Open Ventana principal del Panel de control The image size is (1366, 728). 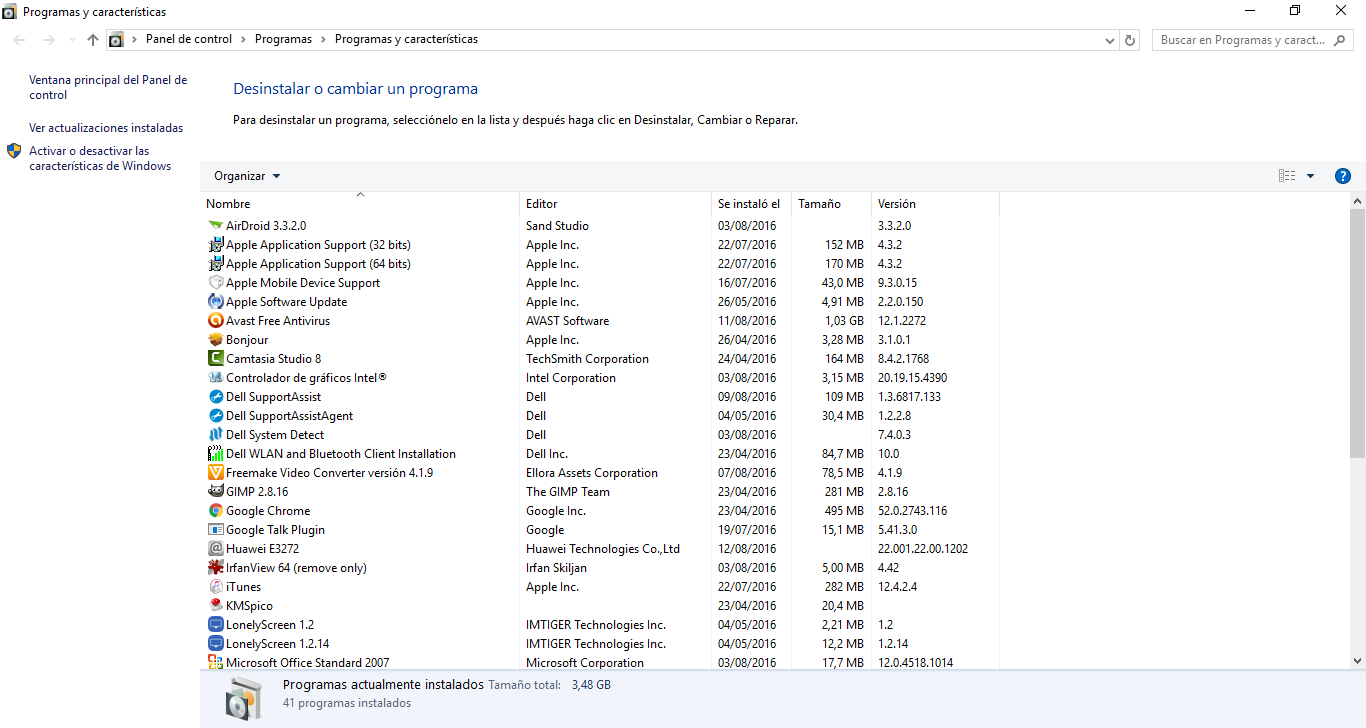point(108,87)
